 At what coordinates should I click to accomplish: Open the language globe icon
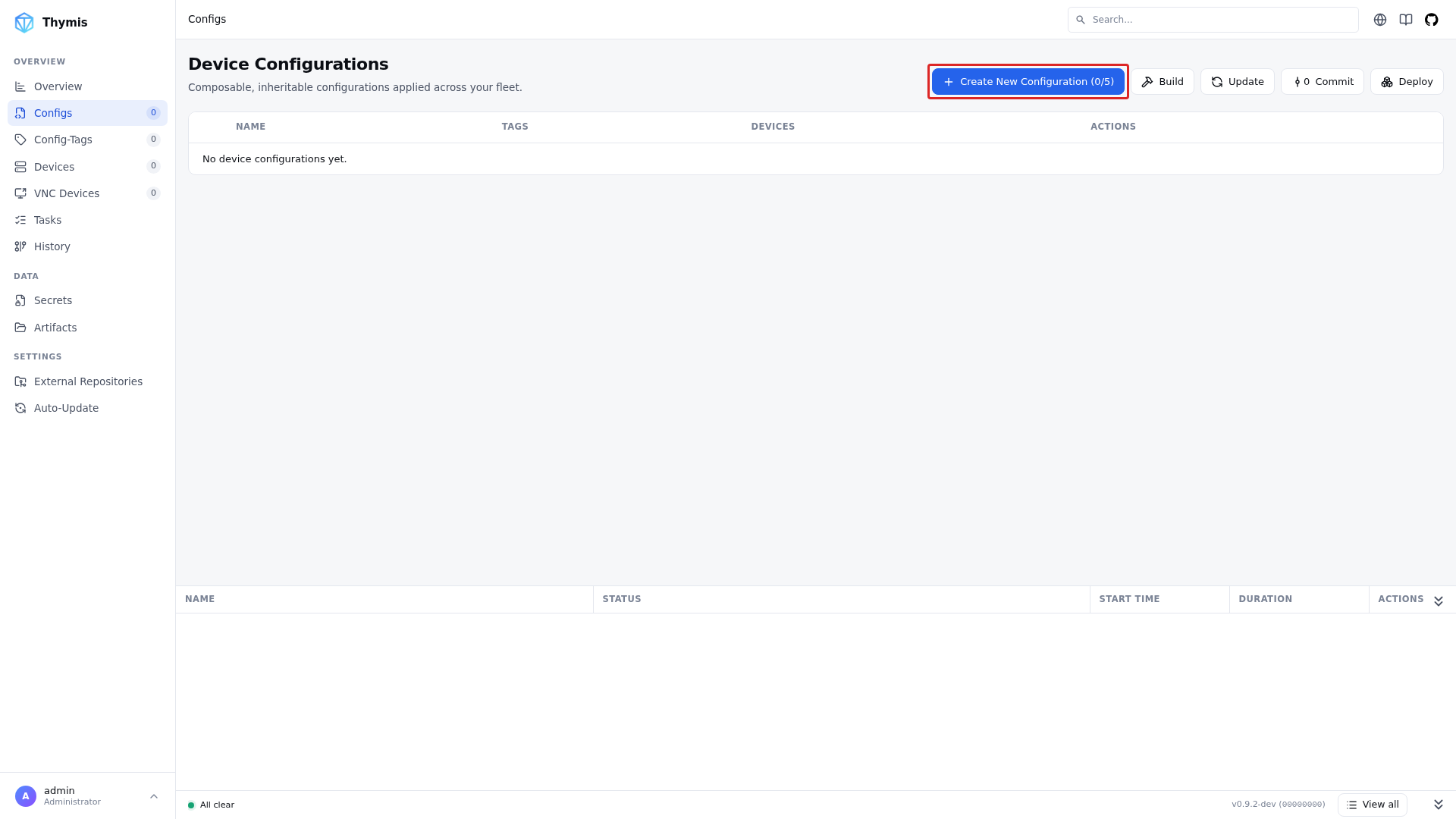[1380, 20]
